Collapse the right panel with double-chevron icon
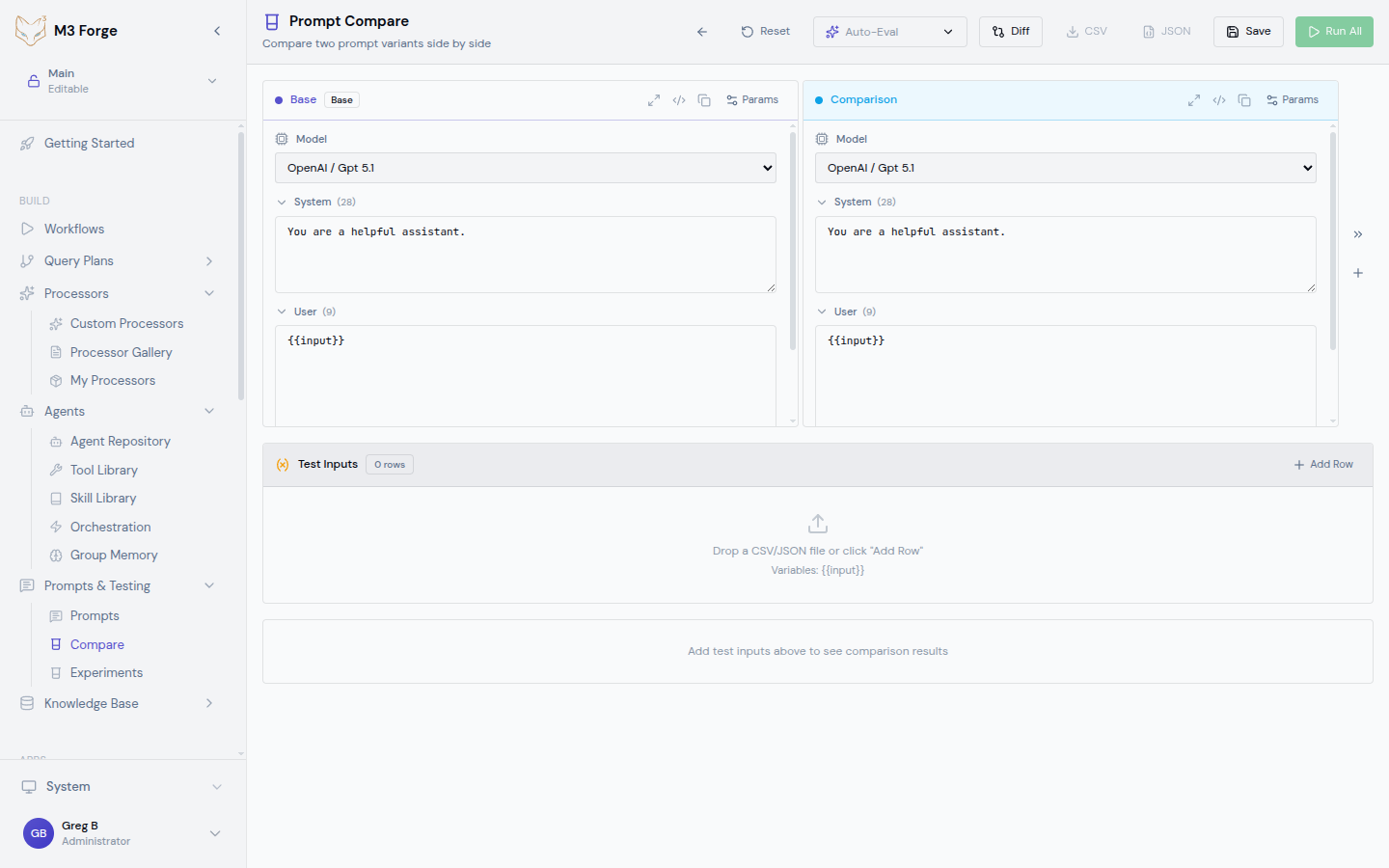 coord(1357,233)
